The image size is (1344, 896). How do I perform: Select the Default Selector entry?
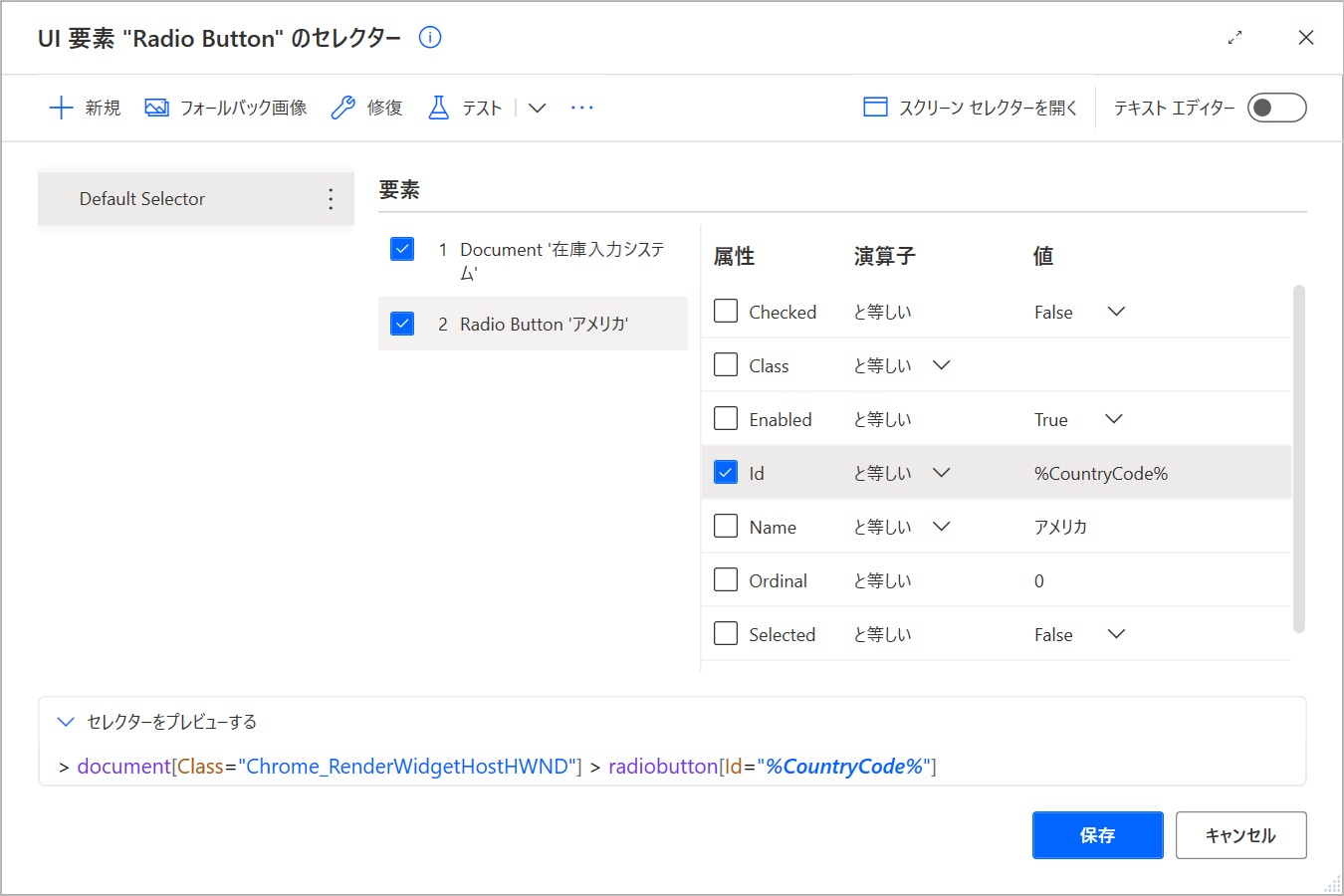point(195,199)
